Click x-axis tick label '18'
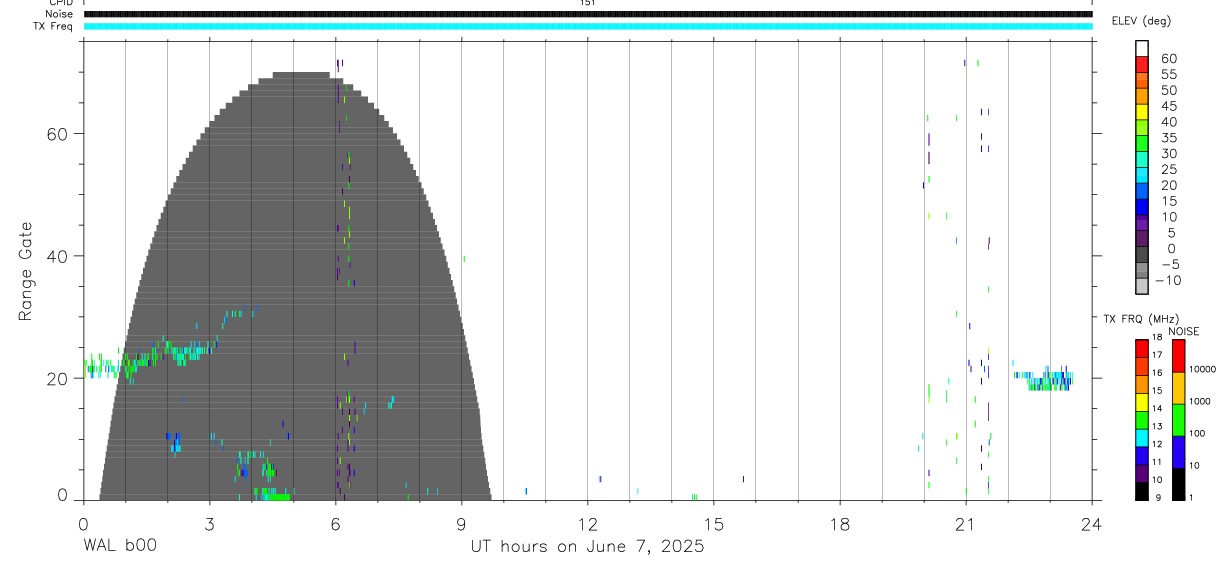This screenshot has height=567, width=1228. pyautogui.click(x=840, y=523)
